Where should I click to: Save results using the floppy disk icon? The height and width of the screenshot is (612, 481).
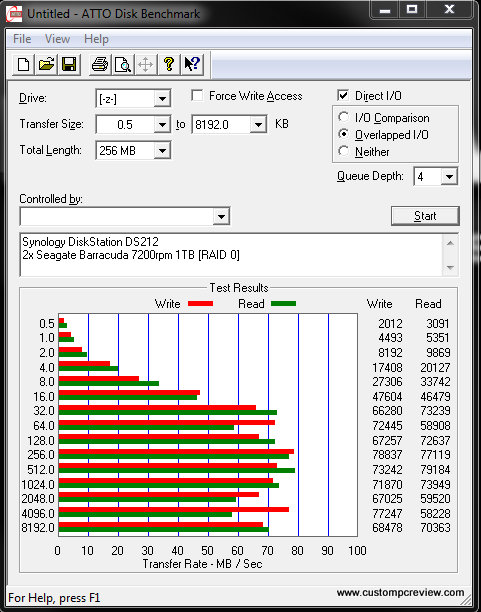(x=69, y=64)
